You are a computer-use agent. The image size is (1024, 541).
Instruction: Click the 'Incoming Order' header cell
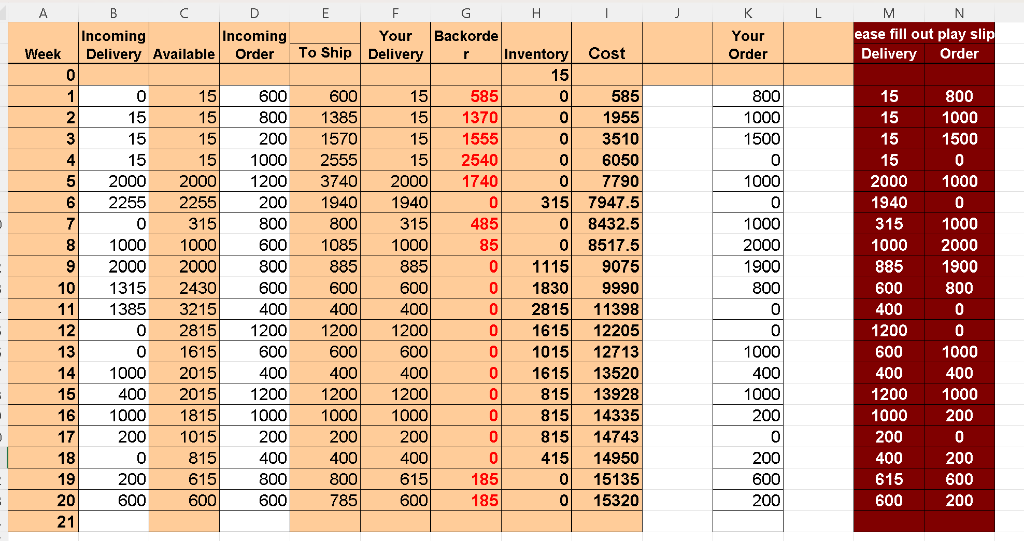[255, 43]
